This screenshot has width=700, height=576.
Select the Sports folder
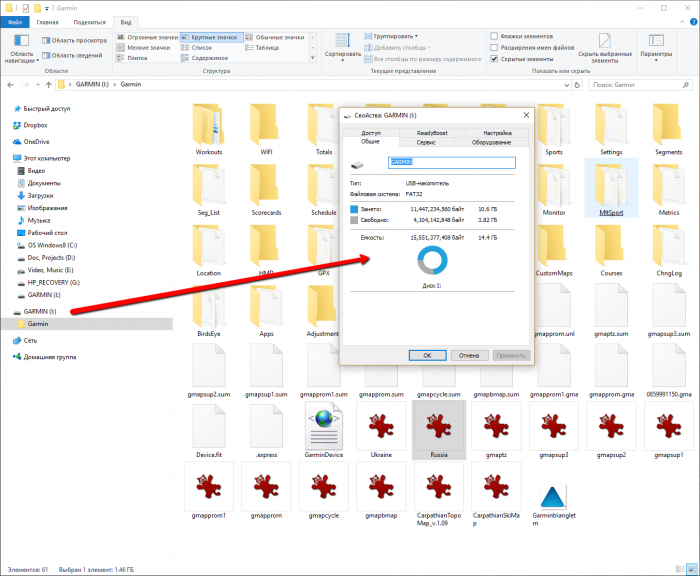554,129
